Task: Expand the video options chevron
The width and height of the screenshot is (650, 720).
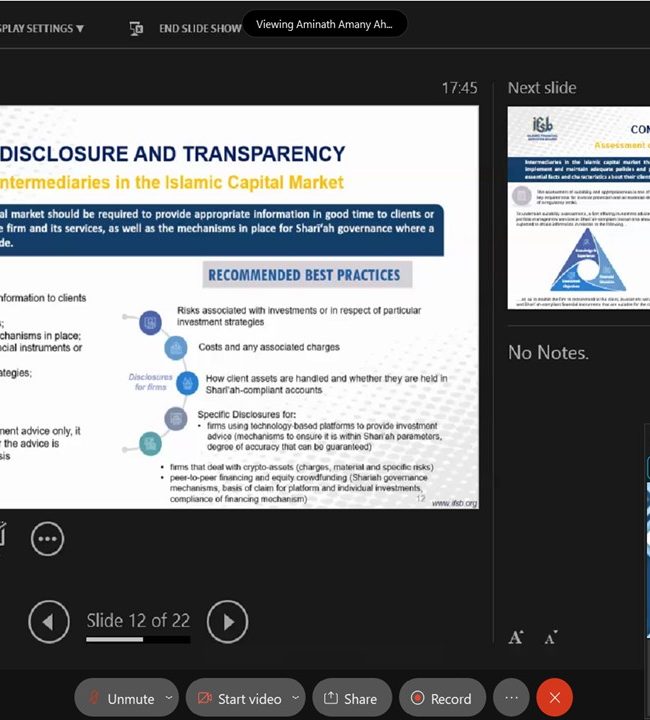Action: [x=296, y=698]
